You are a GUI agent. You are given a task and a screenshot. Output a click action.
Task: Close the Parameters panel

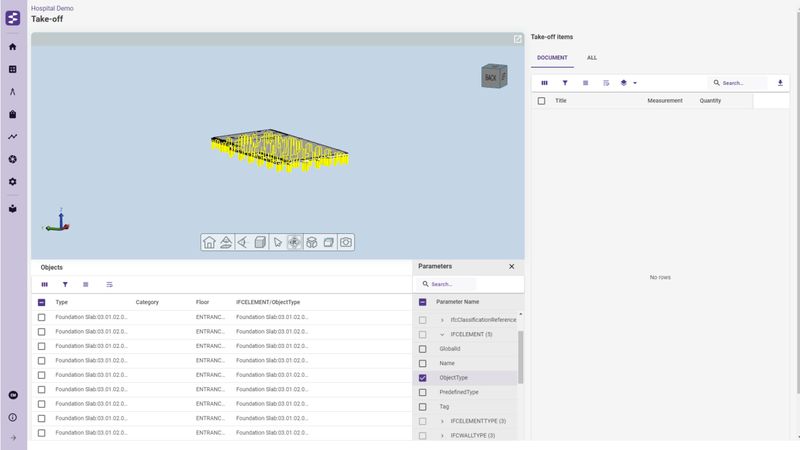pos(512,266)
